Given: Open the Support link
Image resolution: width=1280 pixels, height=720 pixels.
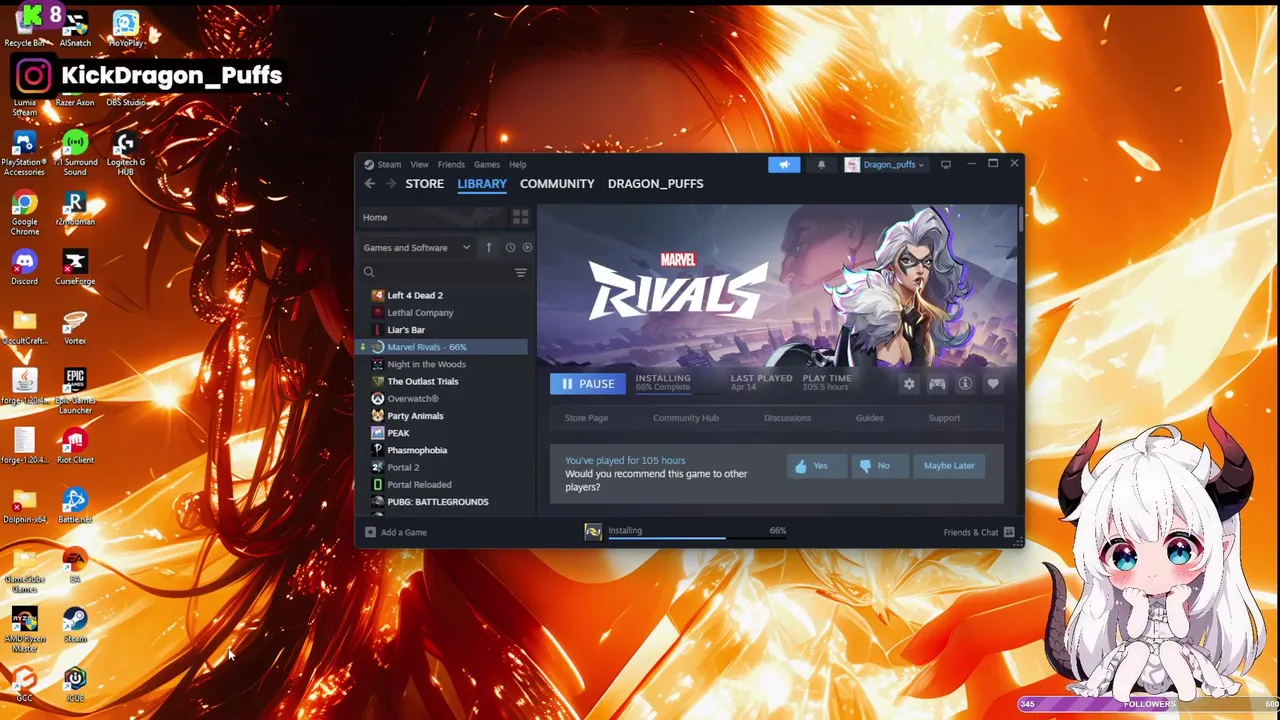Looking at the screenshot, I should pos(944,418).
